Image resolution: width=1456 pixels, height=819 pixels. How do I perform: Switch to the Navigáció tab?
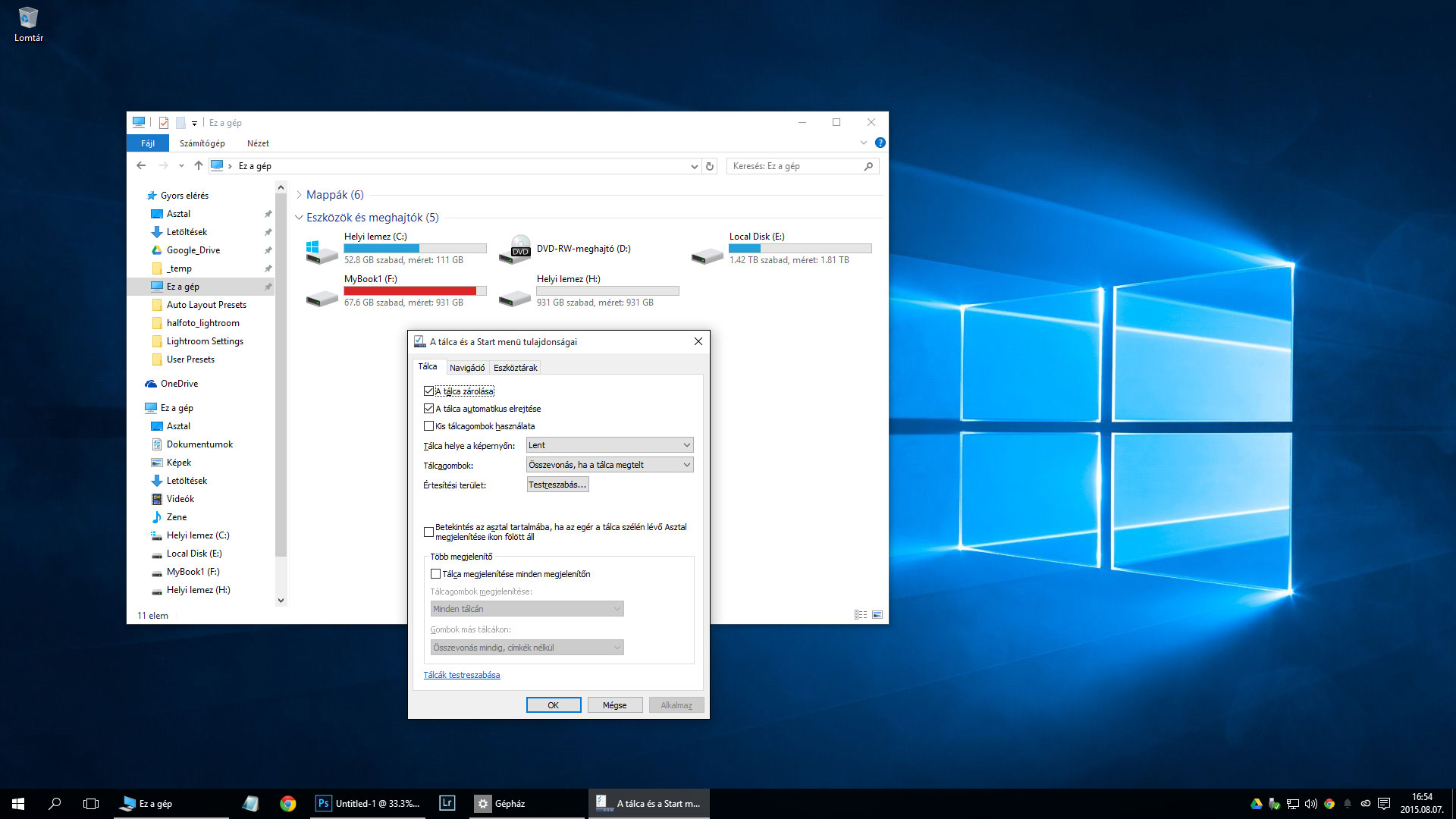(467, 368)
